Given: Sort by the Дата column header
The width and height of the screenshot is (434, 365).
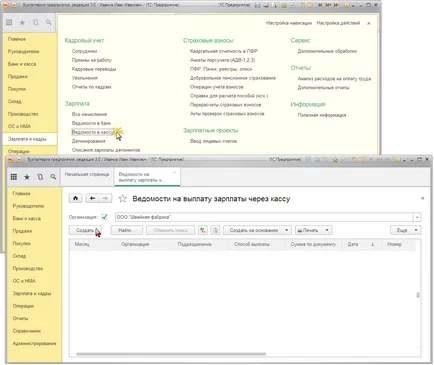Looking at the screenshot, I should click(353, 244).
